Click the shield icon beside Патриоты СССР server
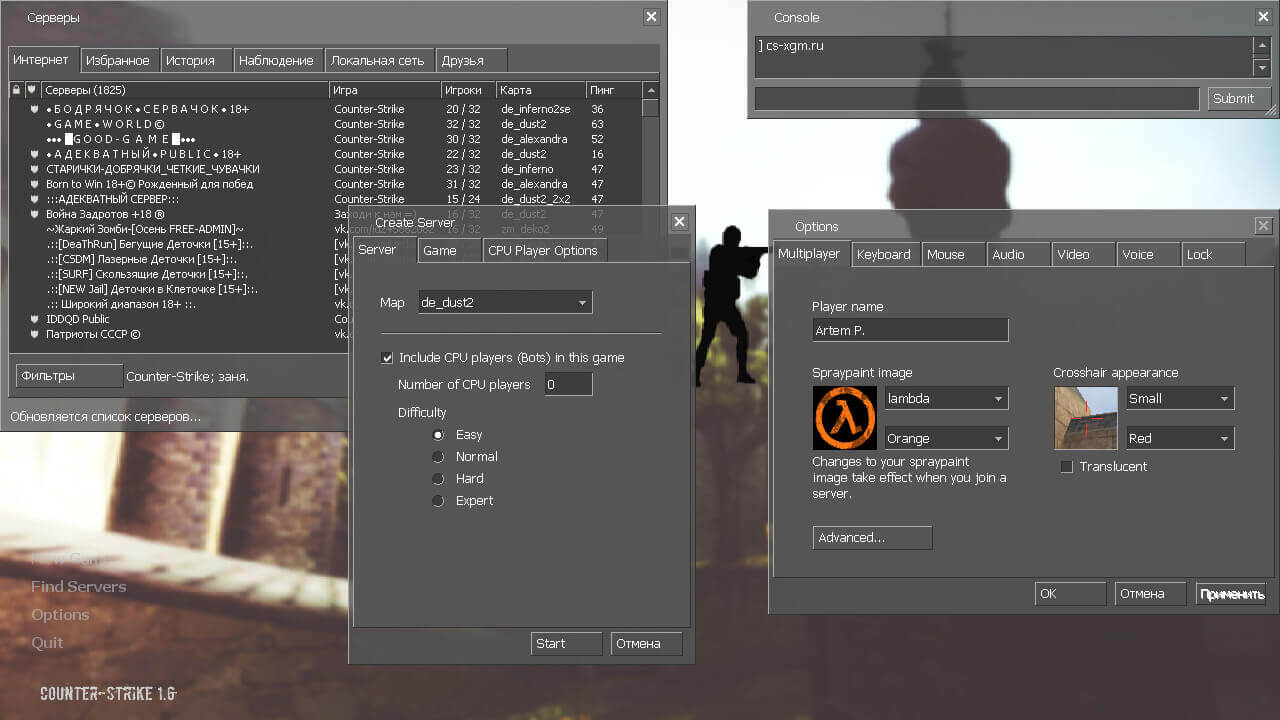Viewport: 1280px width, 720px height. tap(34, 334)
